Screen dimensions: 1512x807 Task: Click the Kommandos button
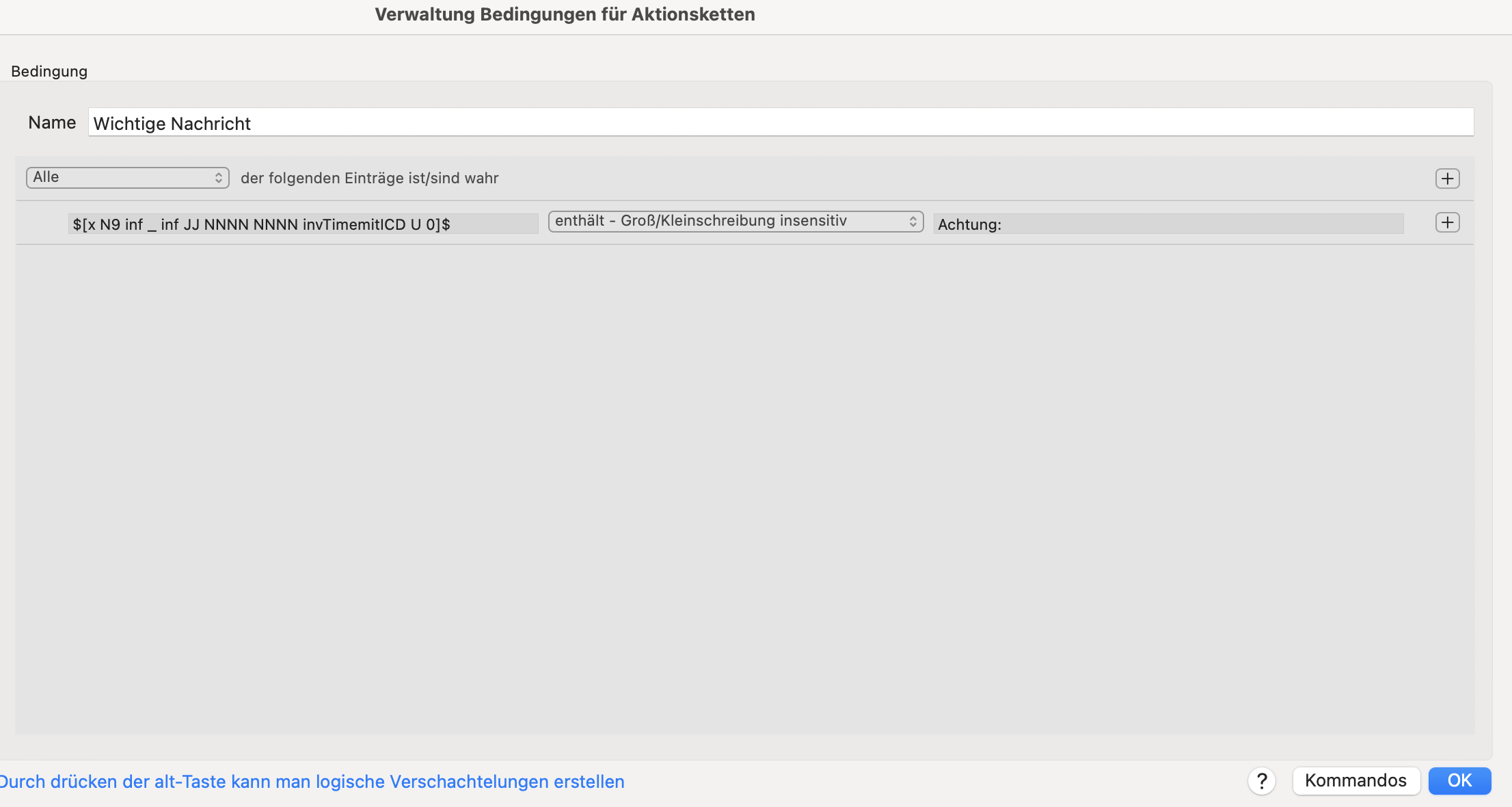coord(1355,781)
